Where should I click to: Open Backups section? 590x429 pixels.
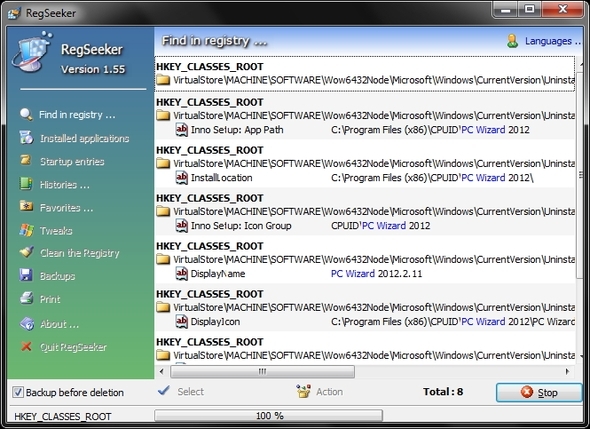[58, 276]
